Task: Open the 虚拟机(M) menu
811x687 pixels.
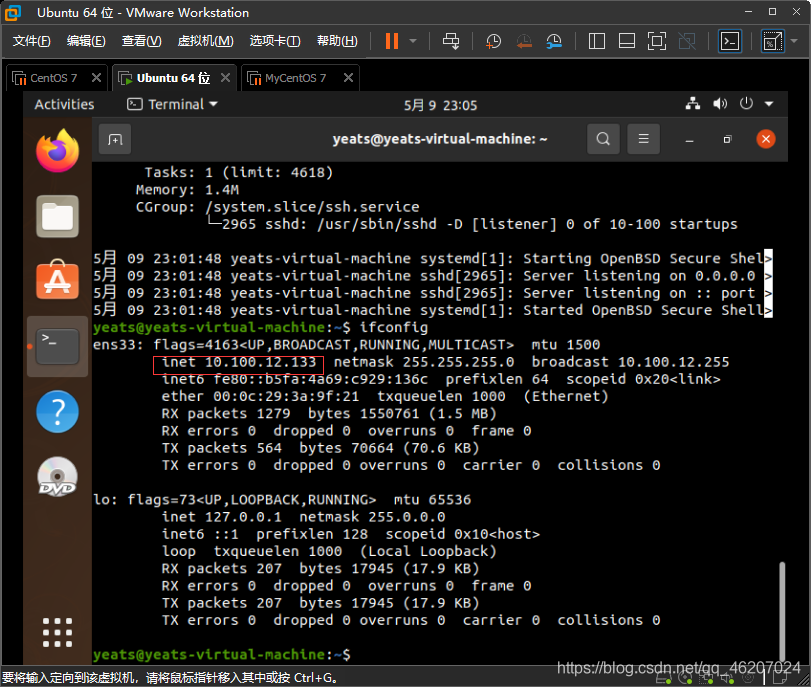Action: (205, 41)
